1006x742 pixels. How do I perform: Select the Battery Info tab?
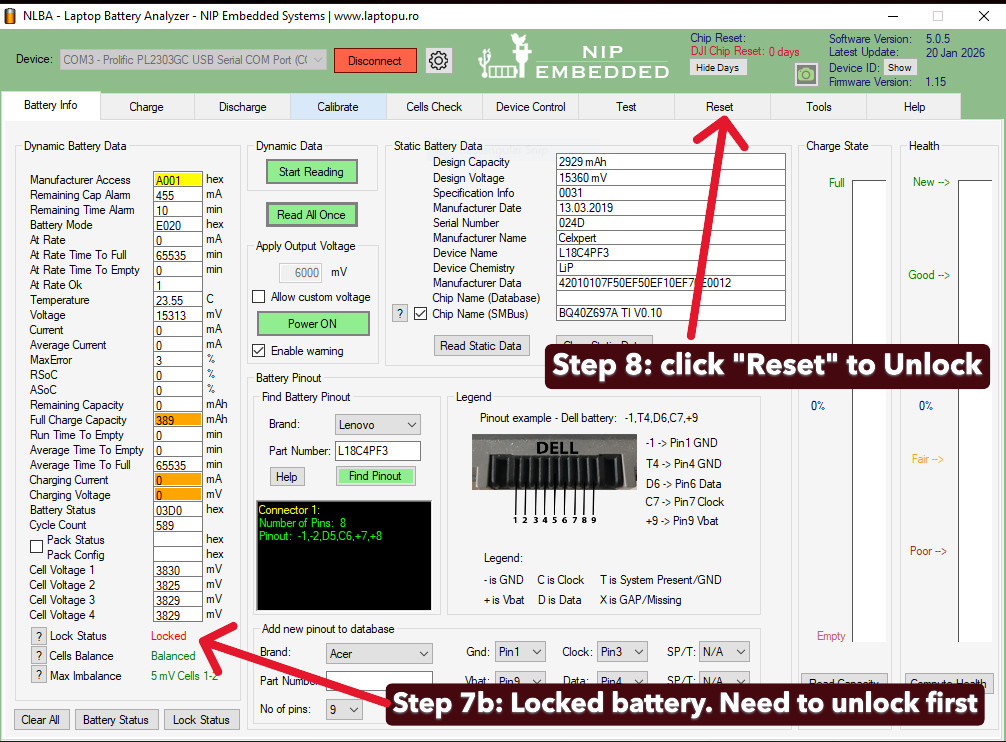point(51,105)
